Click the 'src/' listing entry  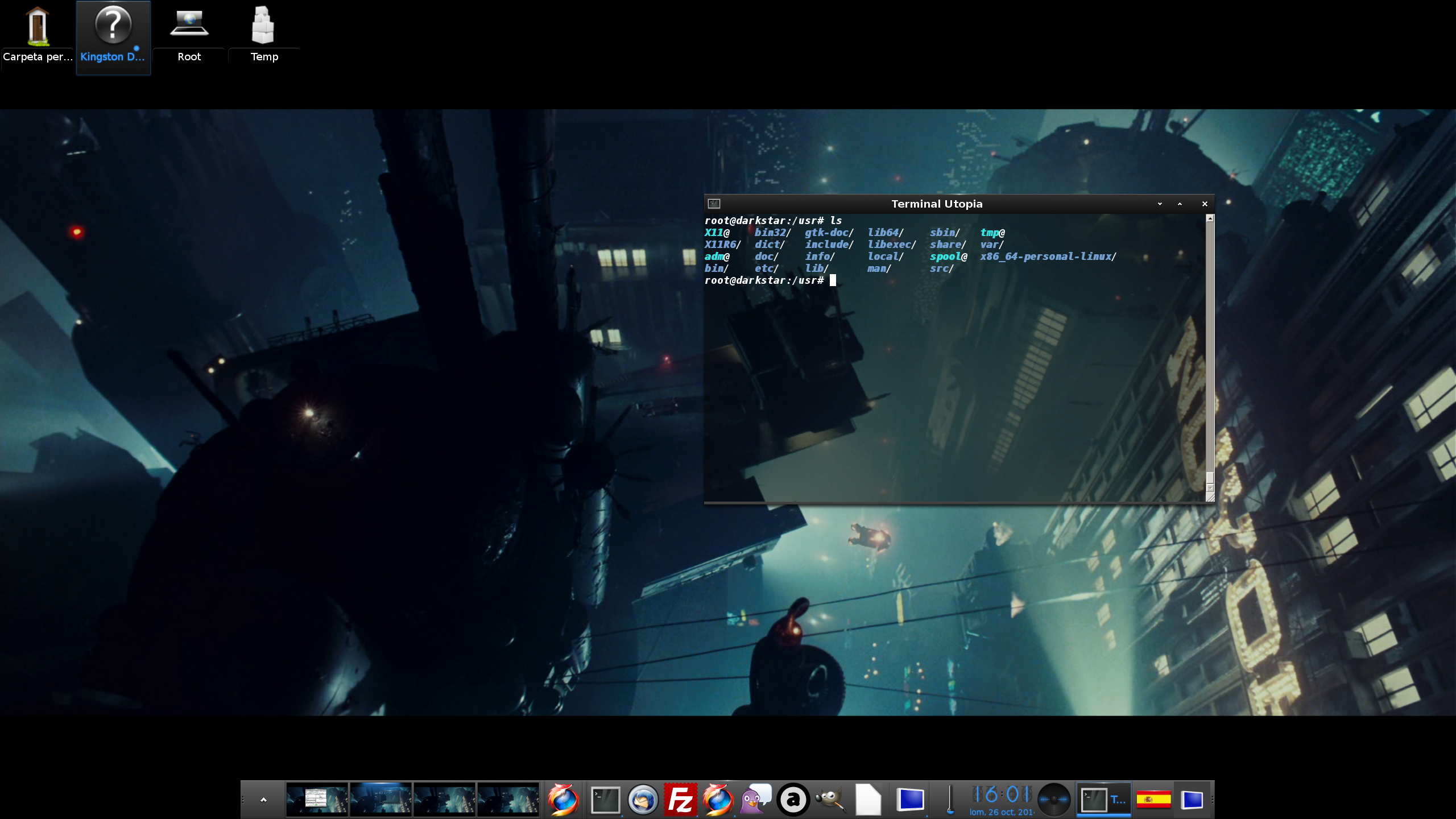click(941, 268)
